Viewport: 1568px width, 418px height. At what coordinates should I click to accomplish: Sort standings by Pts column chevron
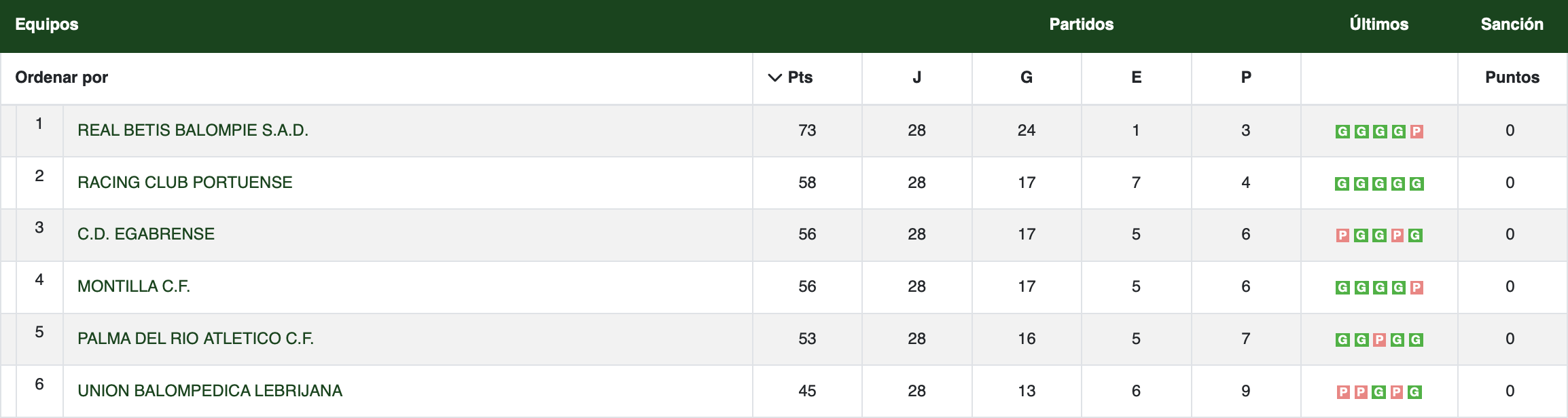click(x=775, y=78)
